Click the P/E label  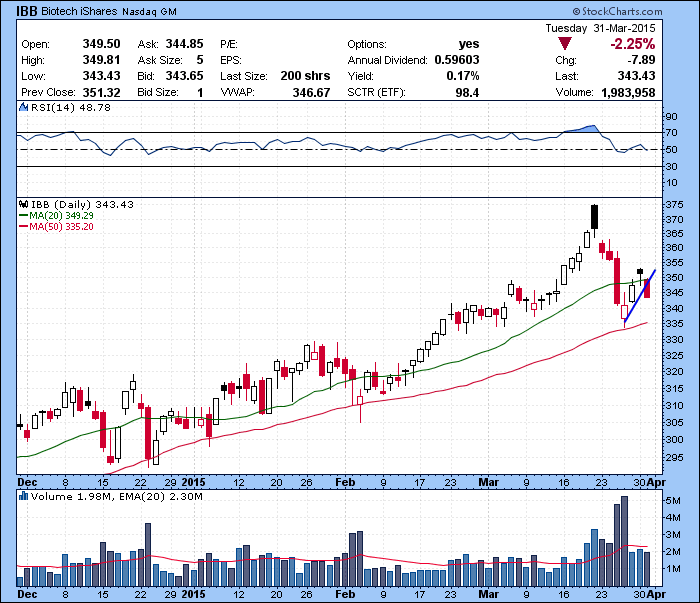pos(229,44)
